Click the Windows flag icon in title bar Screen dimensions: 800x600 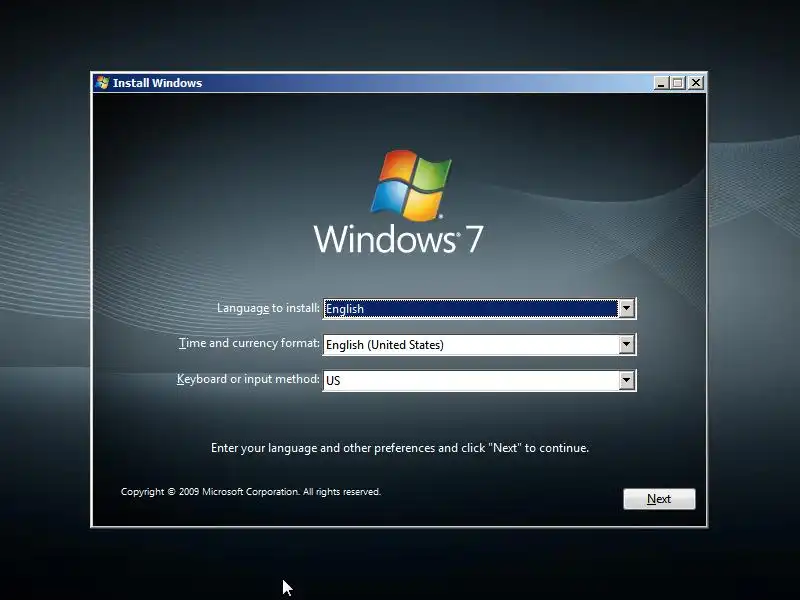click(x=103, y=83)
